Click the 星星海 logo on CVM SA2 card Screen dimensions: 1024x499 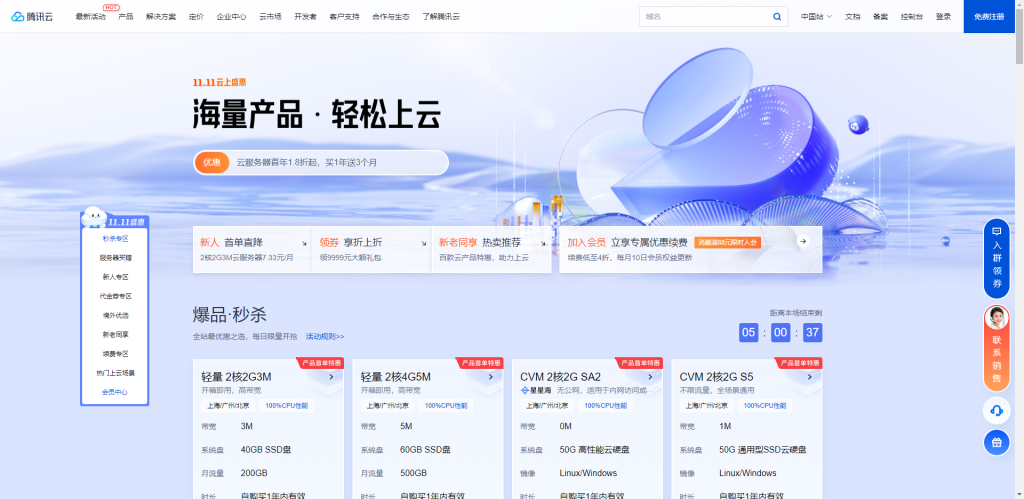(536, 390)
